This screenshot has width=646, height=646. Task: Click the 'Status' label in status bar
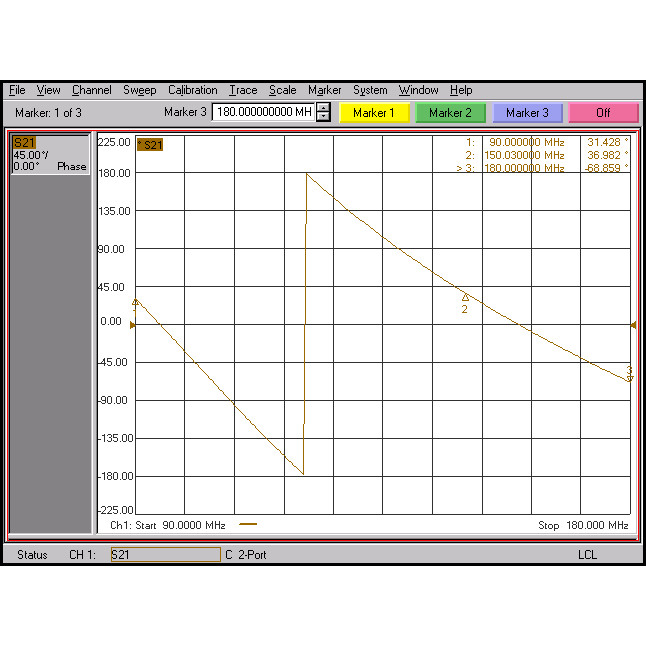click(32, 555)
